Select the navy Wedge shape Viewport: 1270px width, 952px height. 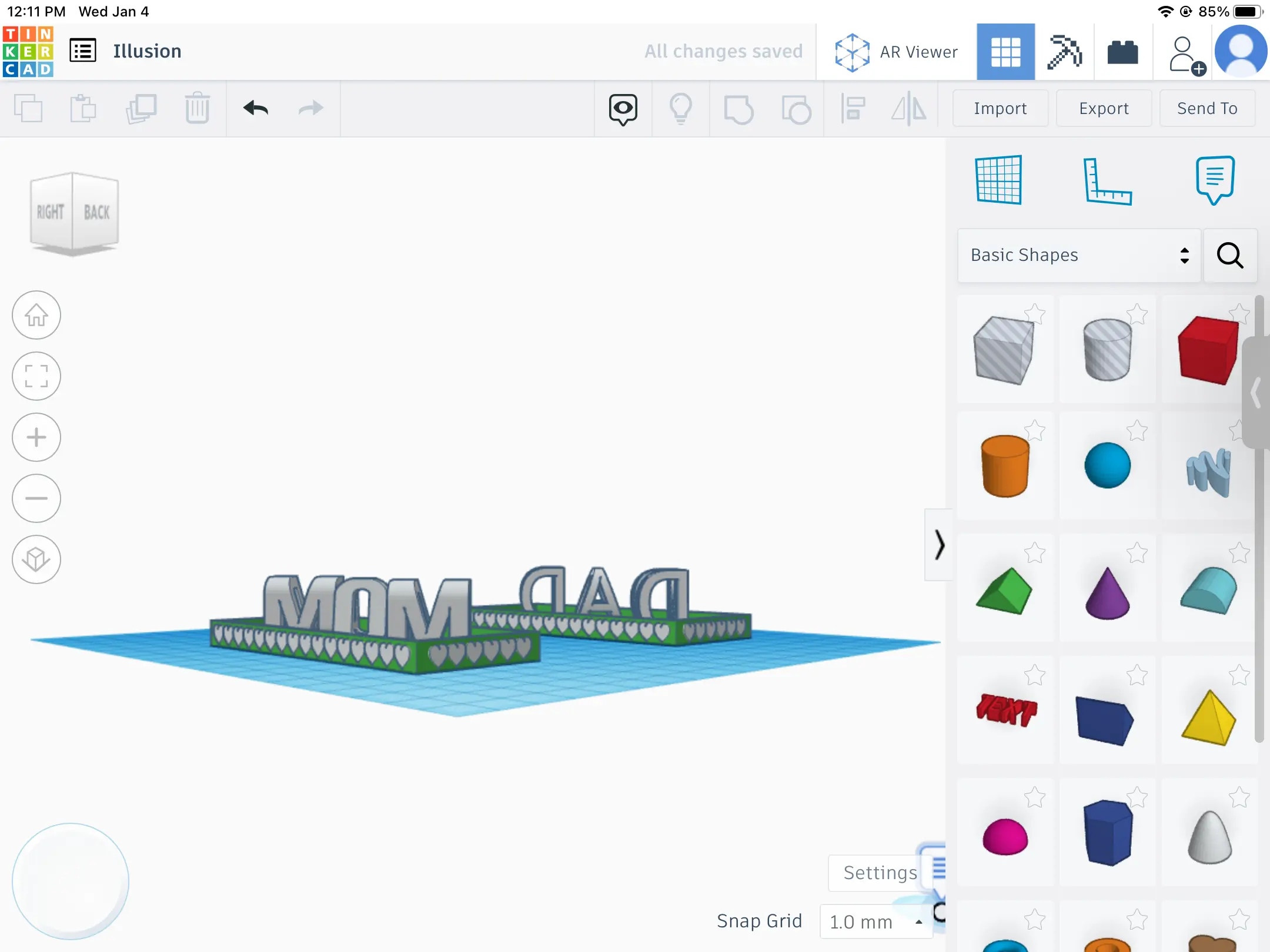click(x=1105, y=720)
